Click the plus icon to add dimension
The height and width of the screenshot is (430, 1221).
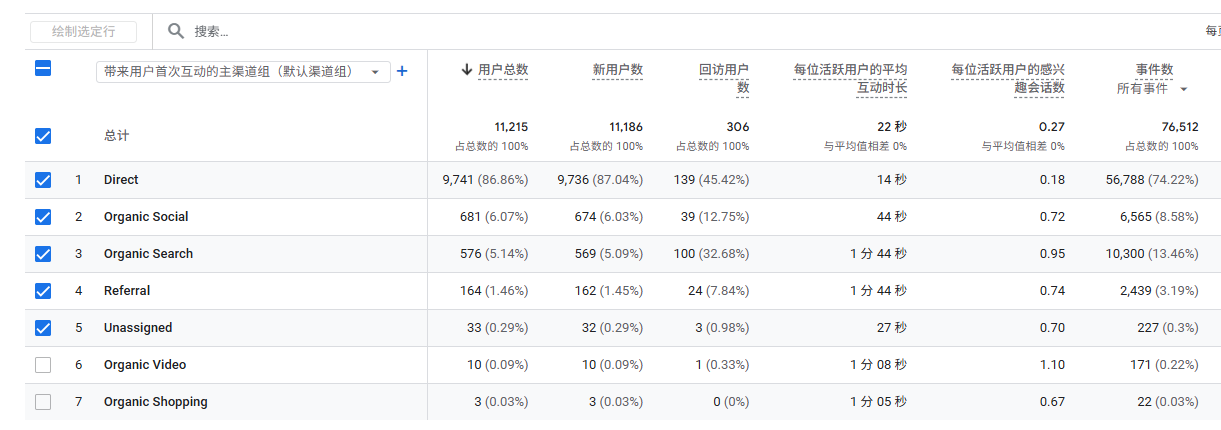[402, 71]
